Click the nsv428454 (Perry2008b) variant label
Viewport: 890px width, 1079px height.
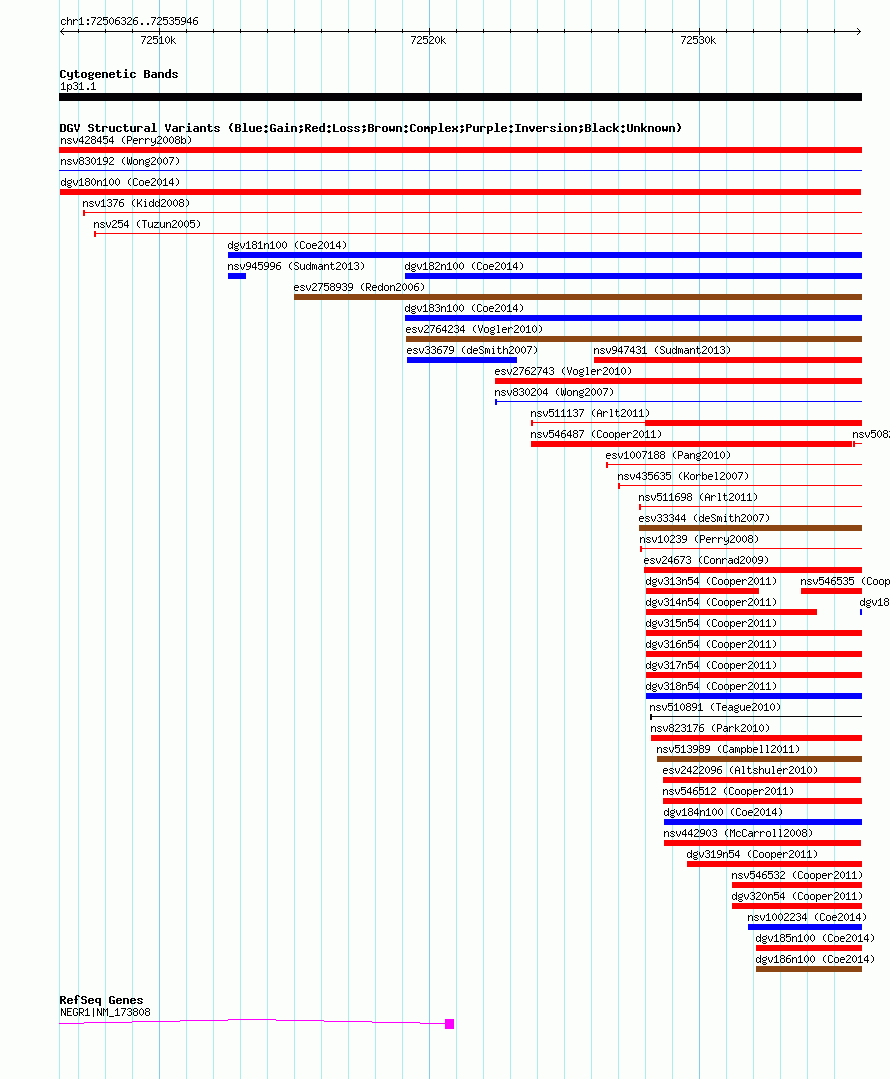pos(126,140)
